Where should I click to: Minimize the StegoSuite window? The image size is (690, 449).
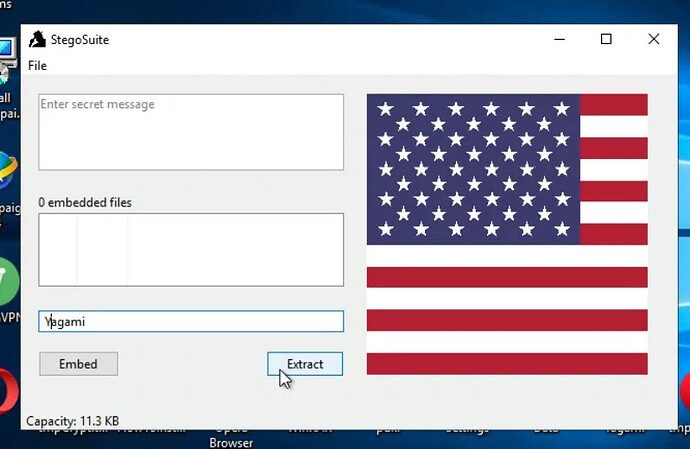click(559, 40)
